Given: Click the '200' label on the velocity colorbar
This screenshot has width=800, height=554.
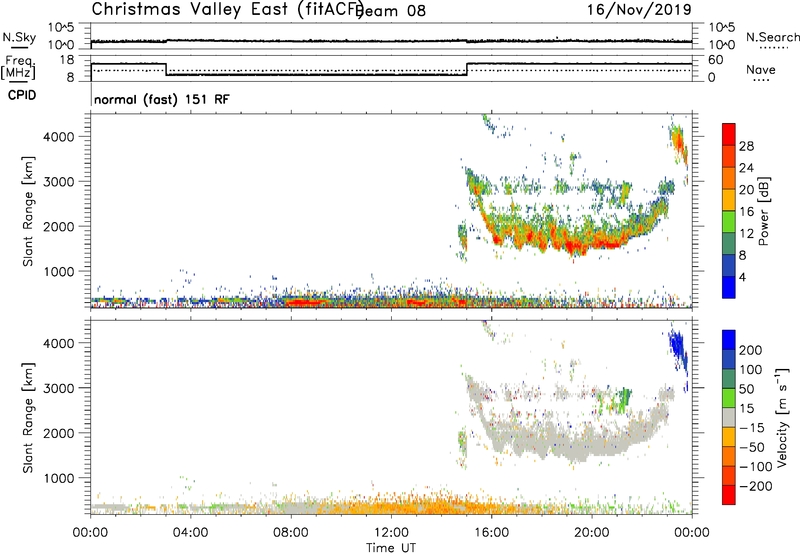Looking at the screenshot, I should tap(751, 350).
